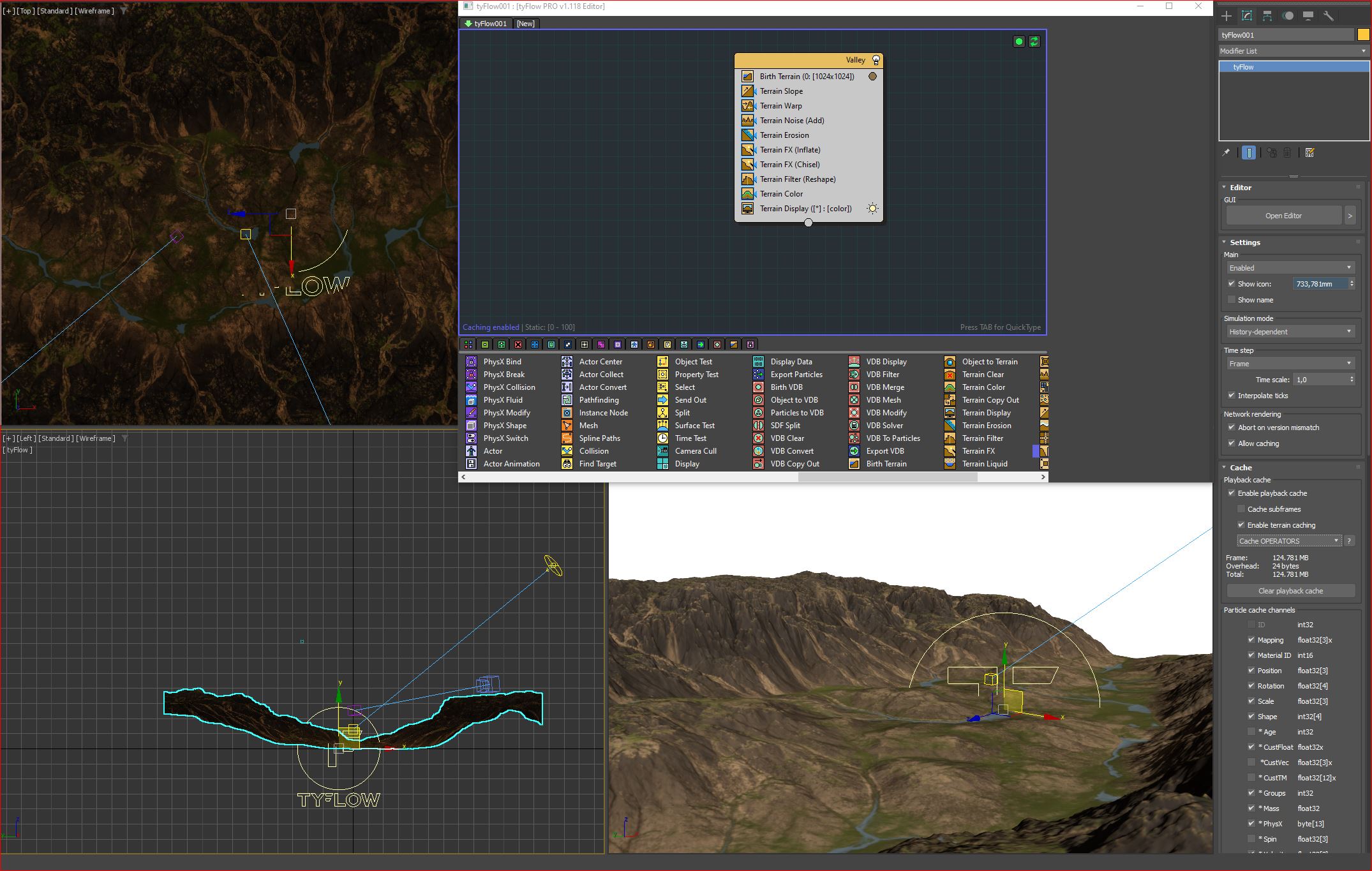This screenshot has width=1372, height=871.
Task: Click Clear playback cache button
Action: coord(1290,591)
